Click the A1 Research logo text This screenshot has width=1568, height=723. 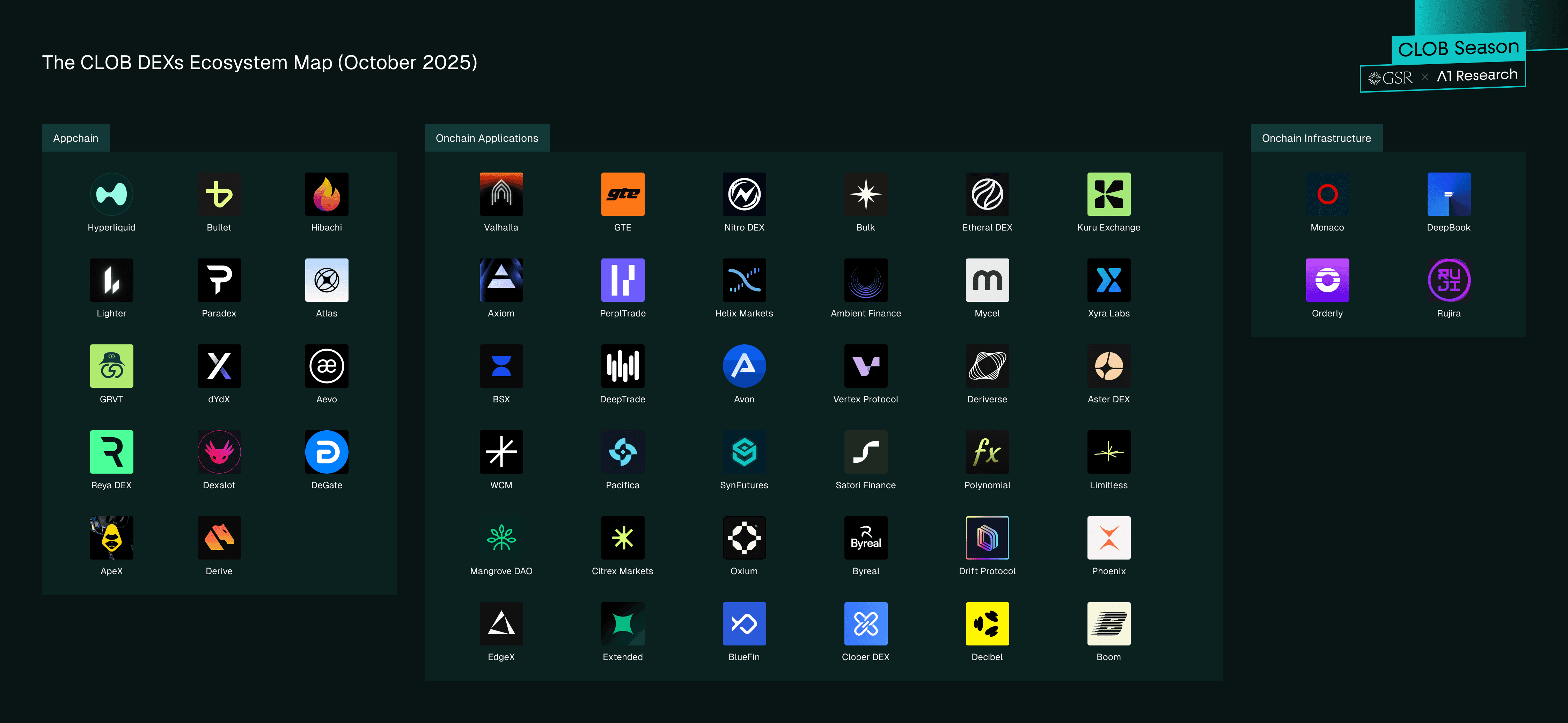1477,75
